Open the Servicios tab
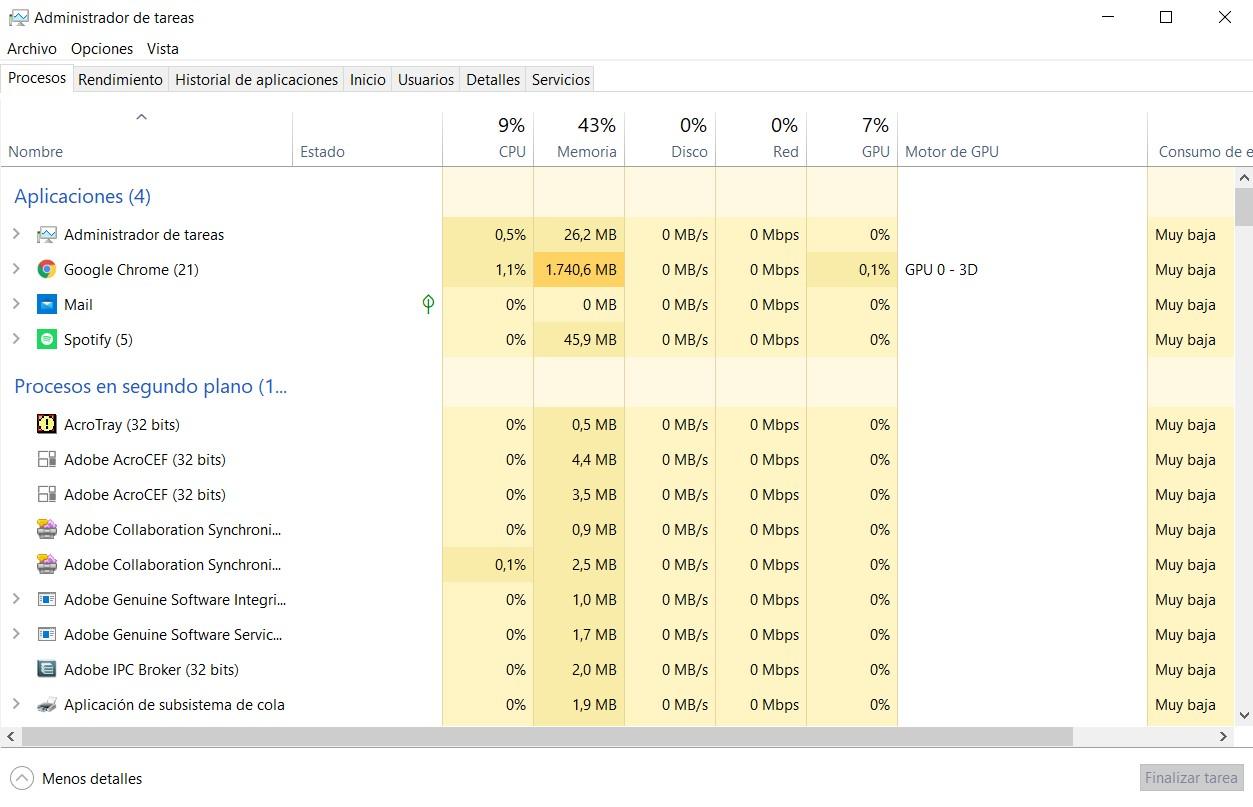Viewport: 1253px width, 807px height. (560, 80)
